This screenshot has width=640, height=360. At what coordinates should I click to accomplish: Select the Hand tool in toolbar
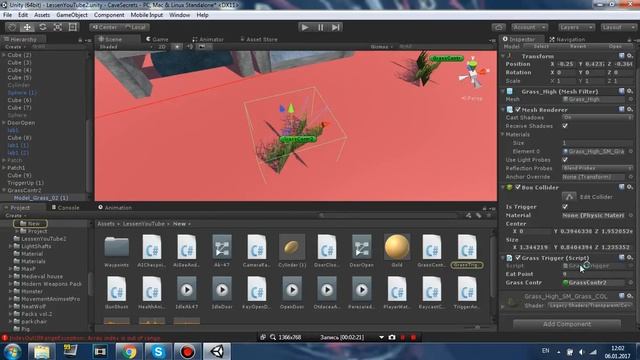12,27
